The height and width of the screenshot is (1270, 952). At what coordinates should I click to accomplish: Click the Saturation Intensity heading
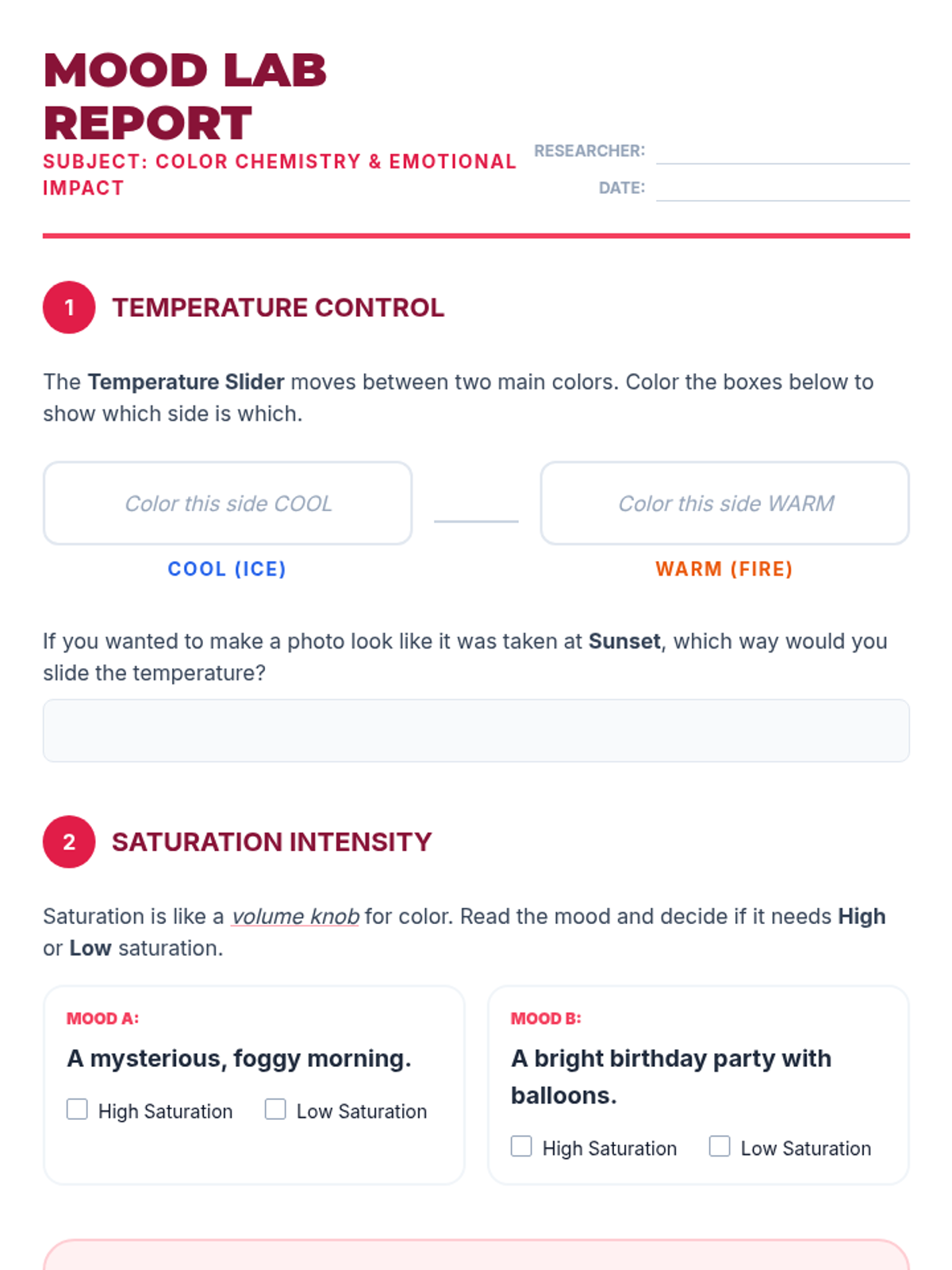point(272,841)
